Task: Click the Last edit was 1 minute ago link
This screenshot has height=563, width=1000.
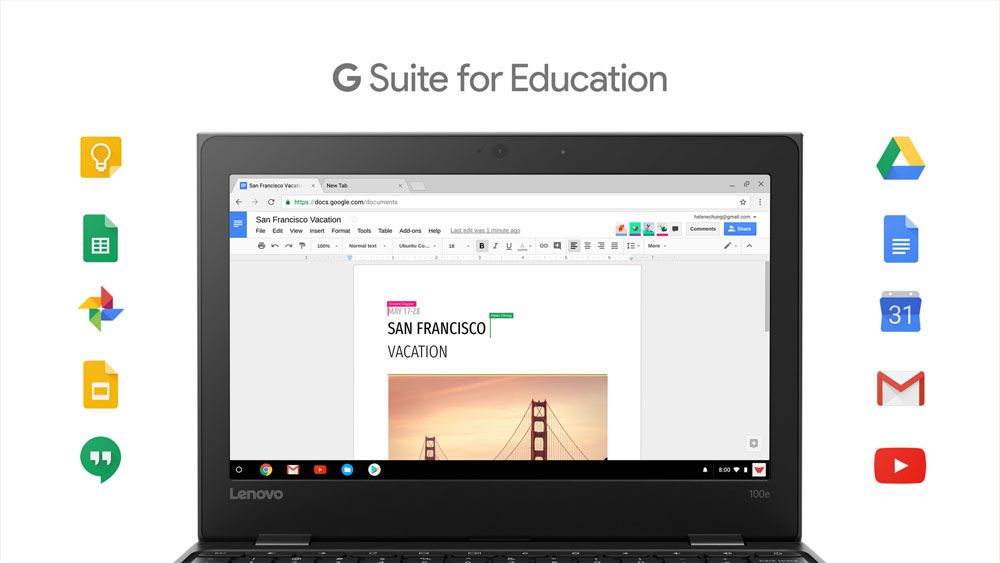Action: coord(485,231)
